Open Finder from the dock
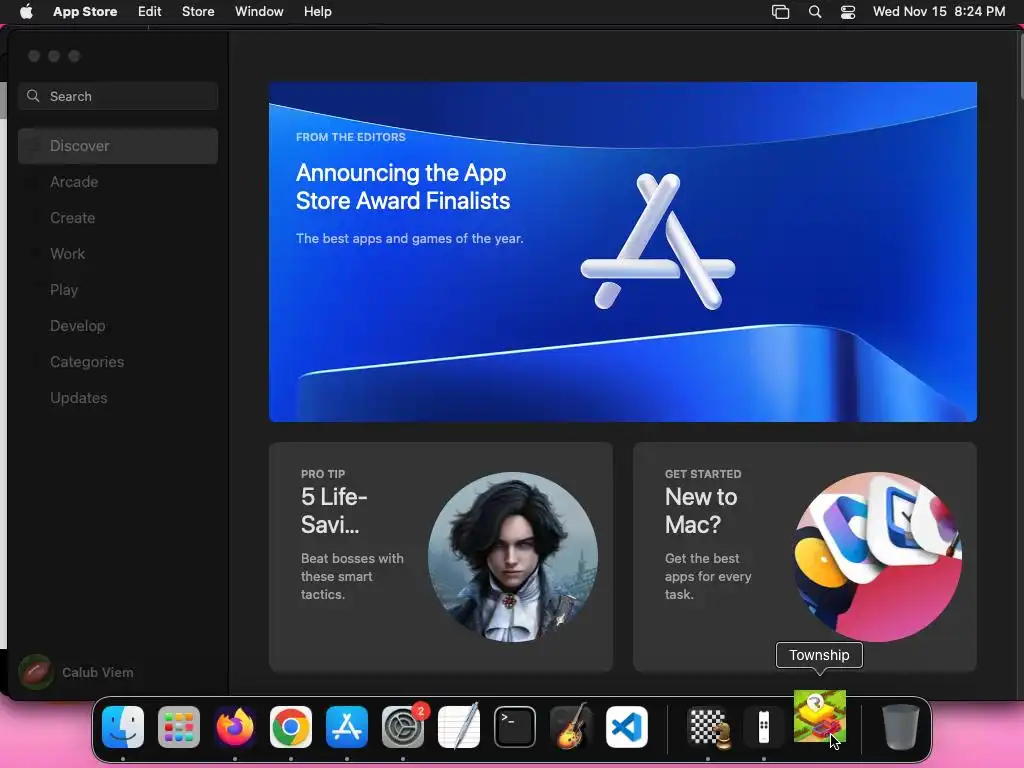Image resolution: width=1024 pixels, height=768 pixels. [123, 727]
